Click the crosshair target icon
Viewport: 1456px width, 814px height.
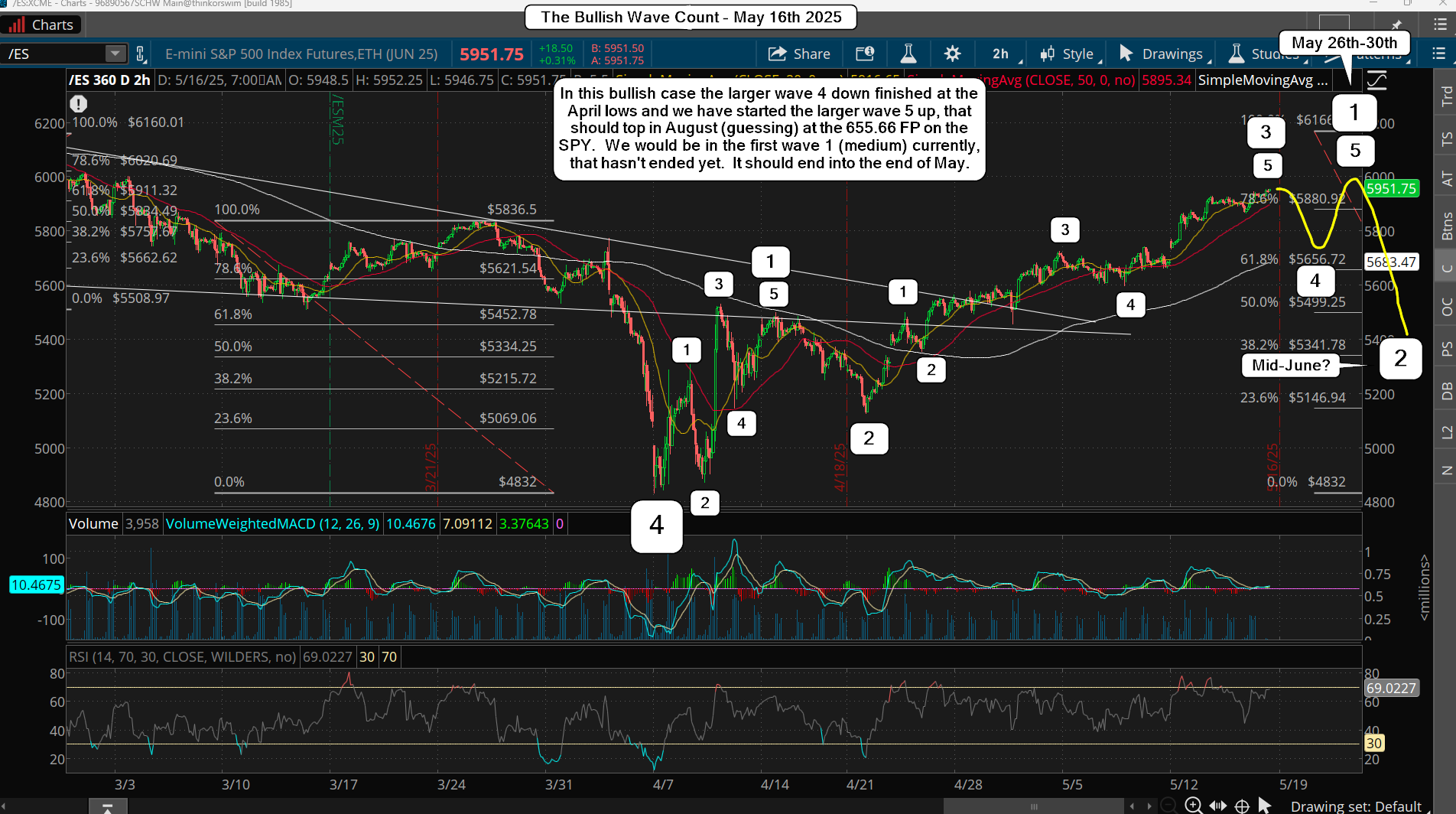1243,806
